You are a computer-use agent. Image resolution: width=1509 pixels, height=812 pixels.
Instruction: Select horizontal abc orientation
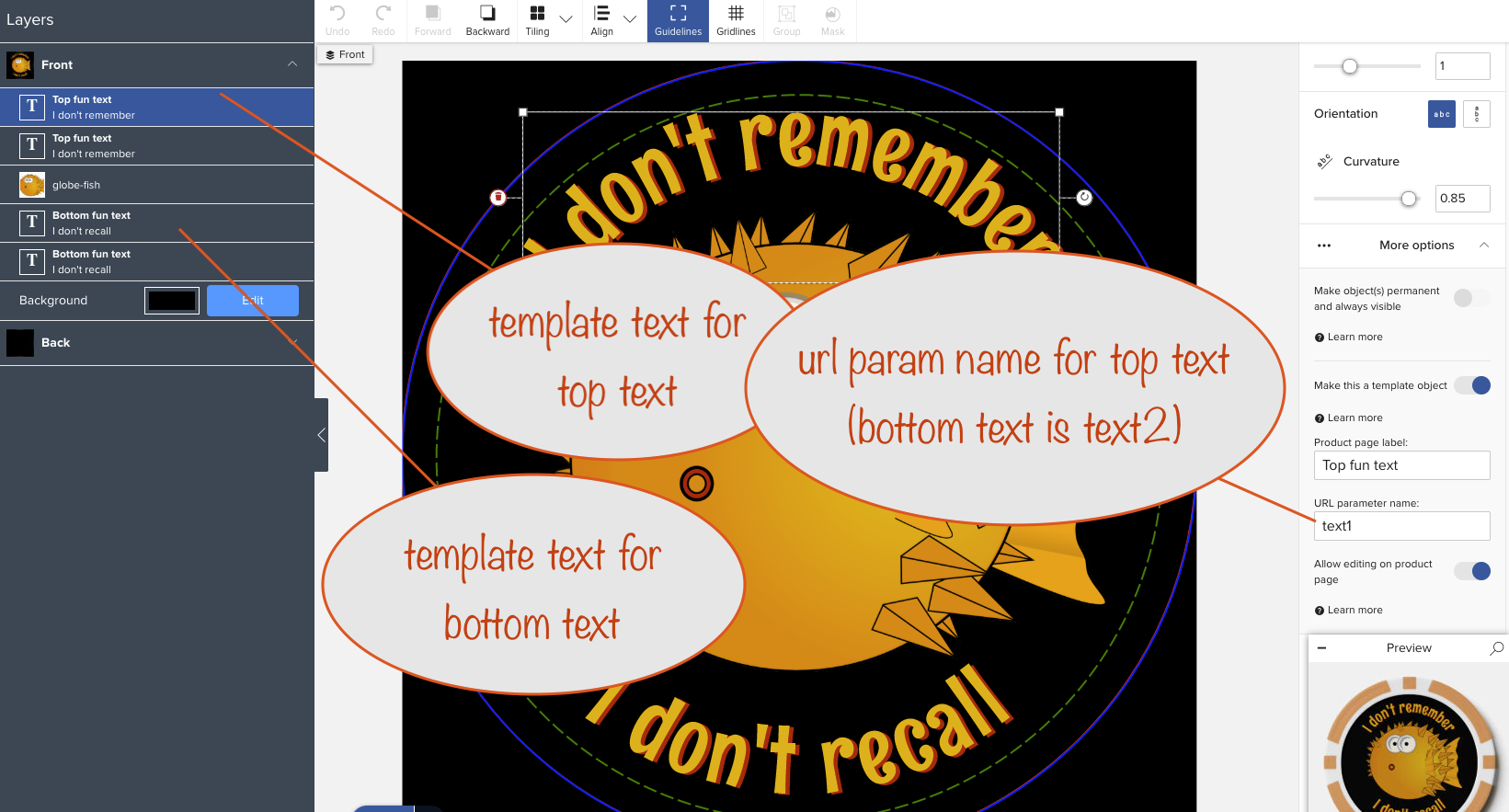[x=1442, y=114]
